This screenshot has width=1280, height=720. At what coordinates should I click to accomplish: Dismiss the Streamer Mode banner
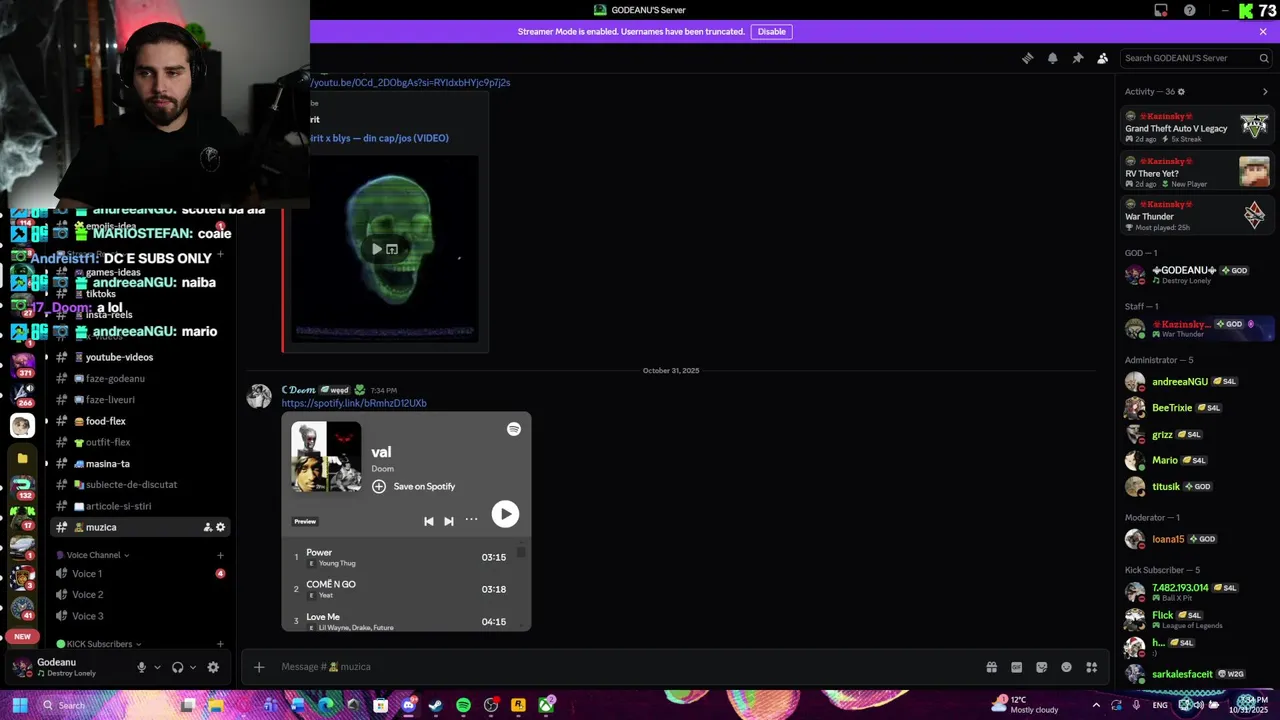click(x=1263, y=32)
